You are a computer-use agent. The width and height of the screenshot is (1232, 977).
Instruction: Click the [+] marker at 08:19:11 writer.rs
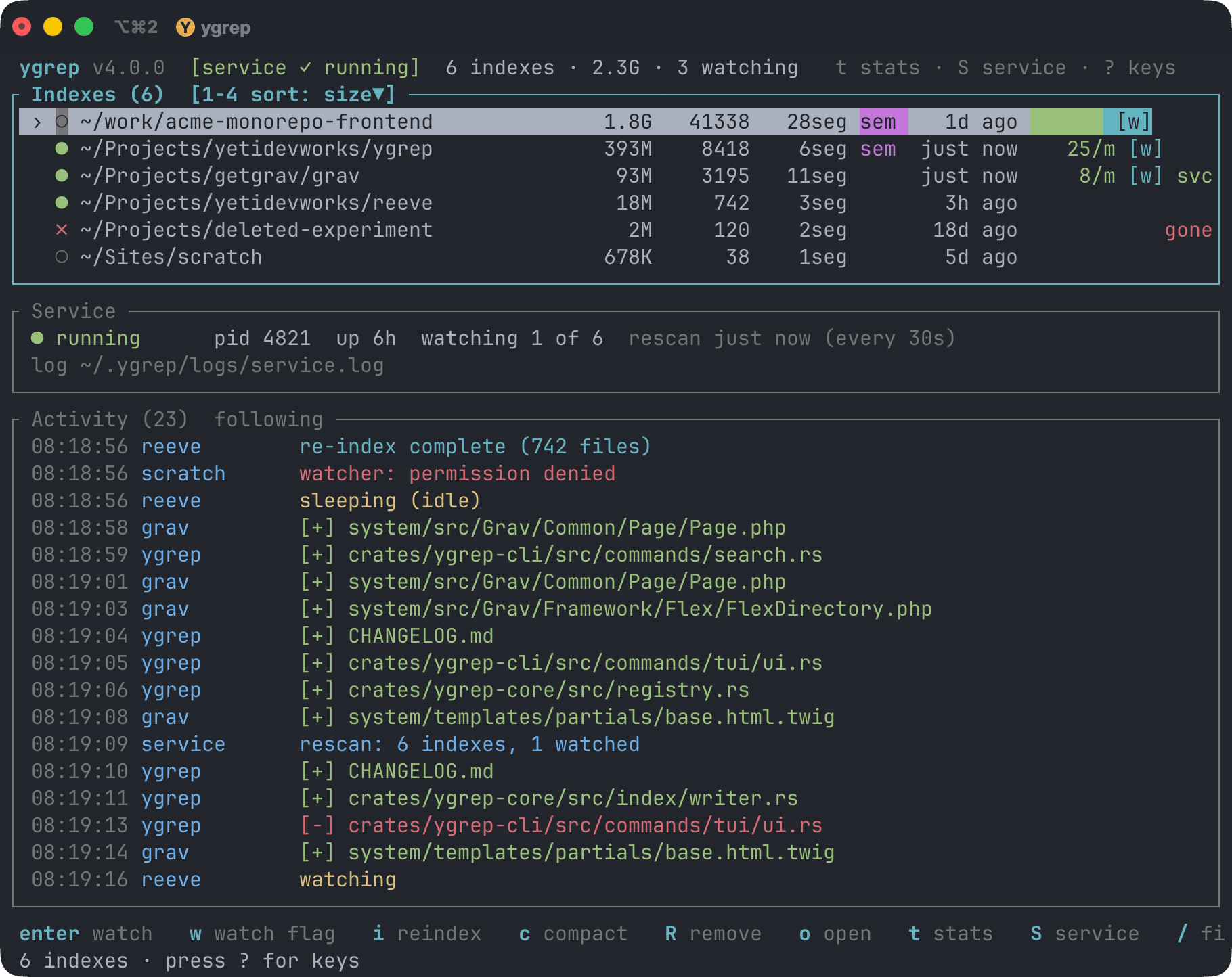pyautogui.click(x=317, y=798)
